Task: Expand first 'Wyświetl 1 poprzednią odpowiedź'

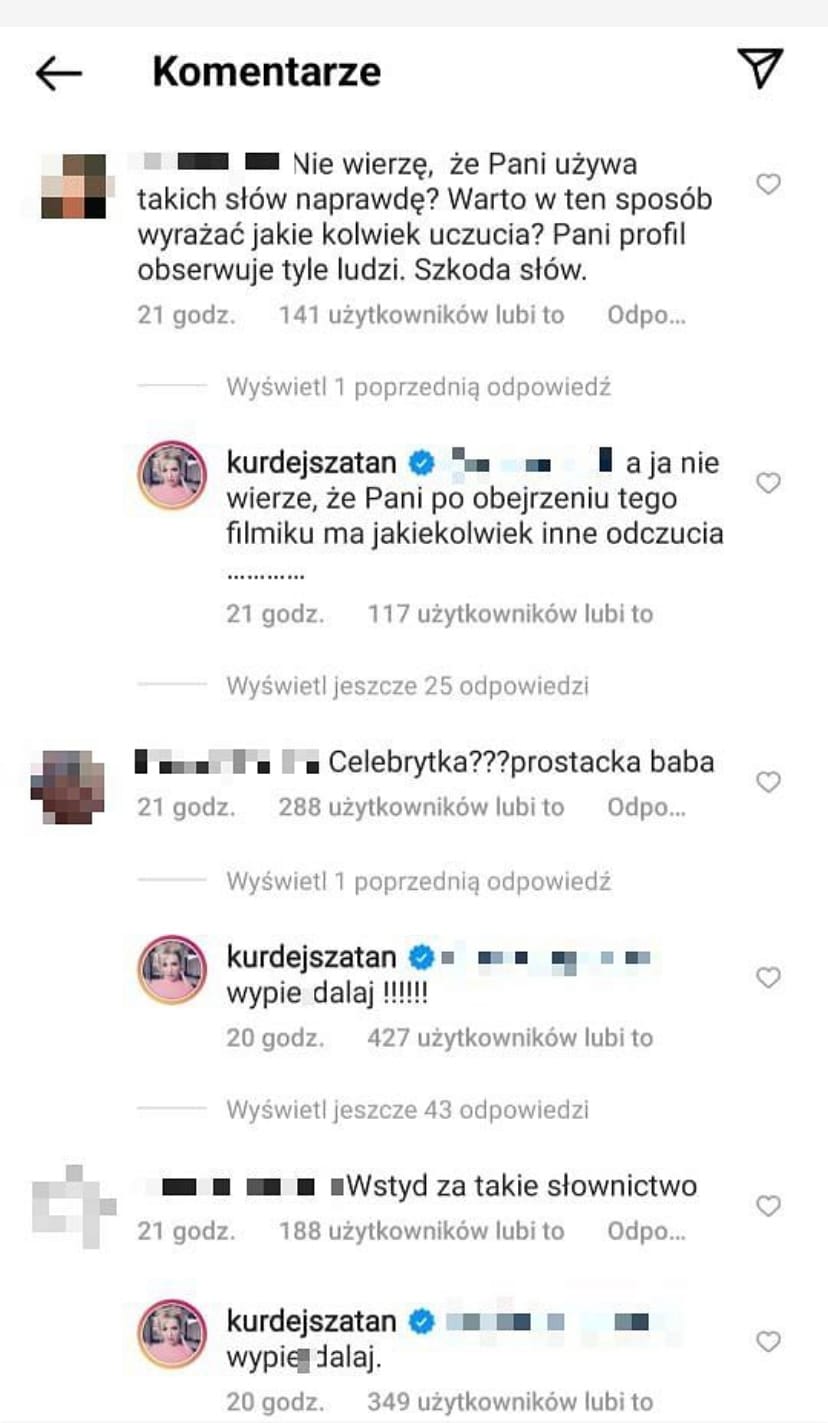Action: (418, 387)
